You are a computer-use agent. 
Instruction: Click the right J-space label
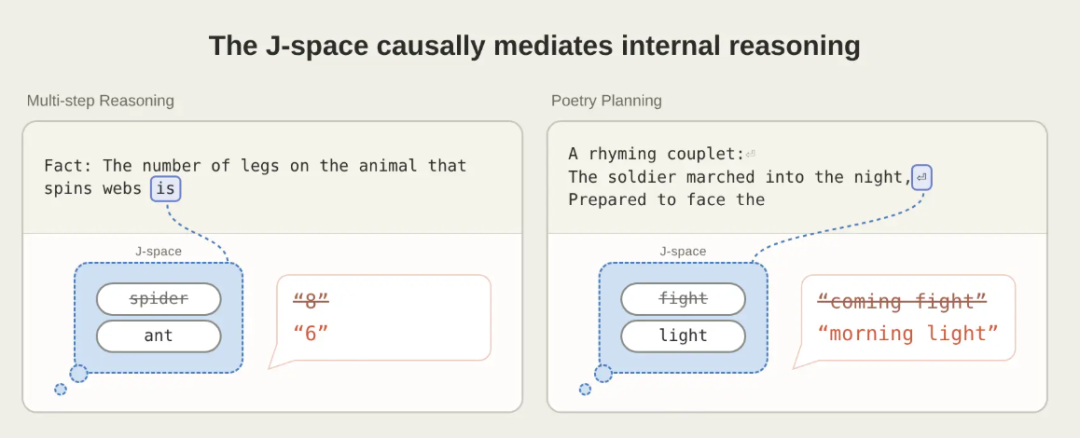point(683,251)
